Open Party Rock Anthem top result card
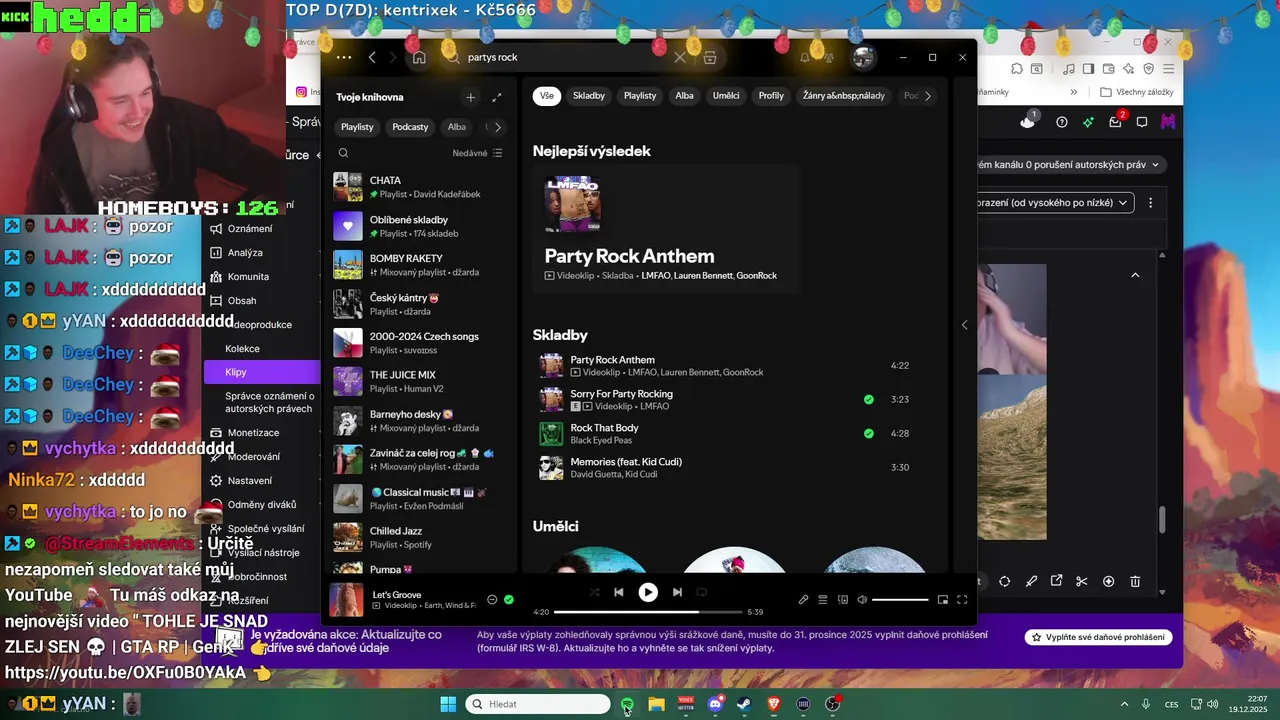Image resolution: width=1280 pixels, height=720 pixels. pos(667,229)
